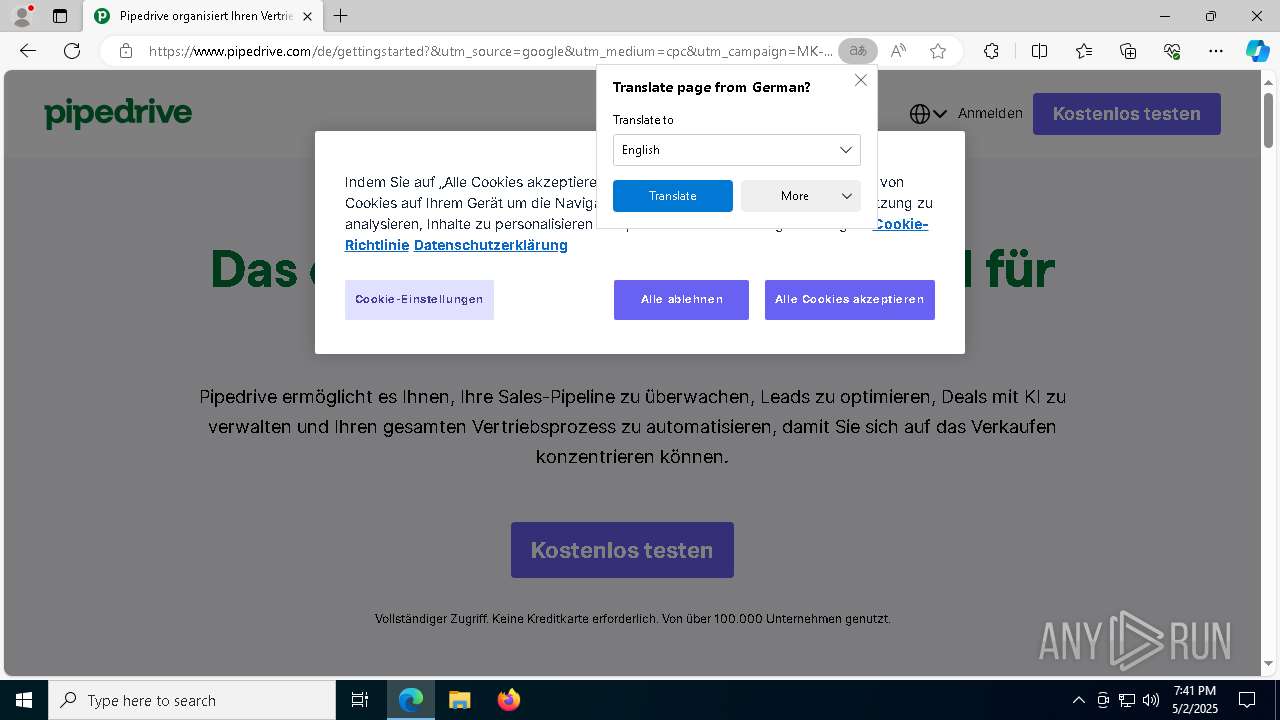Screen dimensions: 1280x720
Task: Open the volume control icon
Action: (x=1151, y=700)
